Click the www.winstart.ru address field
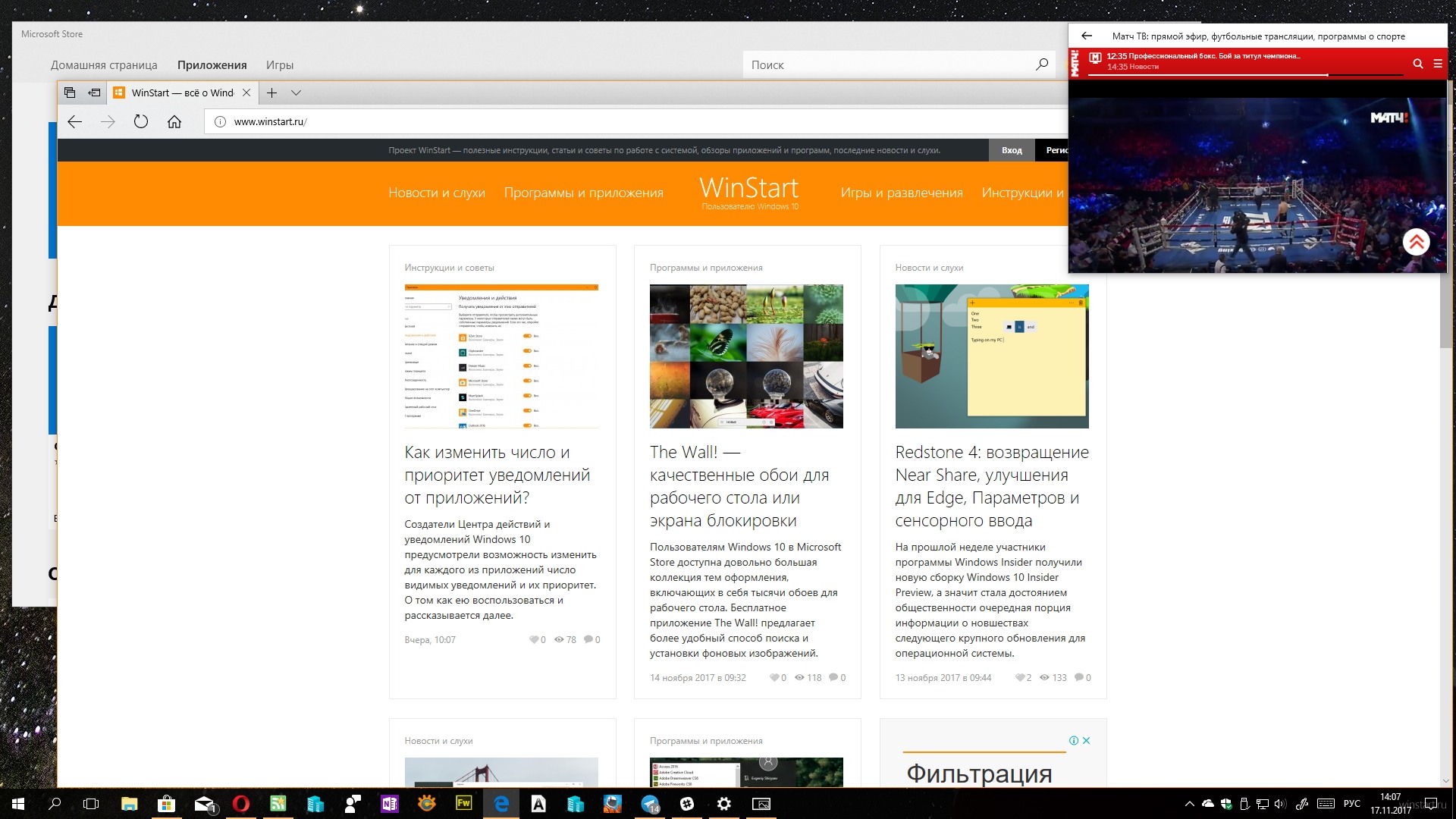Viewport: 1456px width, 819px height. point(635,121)
